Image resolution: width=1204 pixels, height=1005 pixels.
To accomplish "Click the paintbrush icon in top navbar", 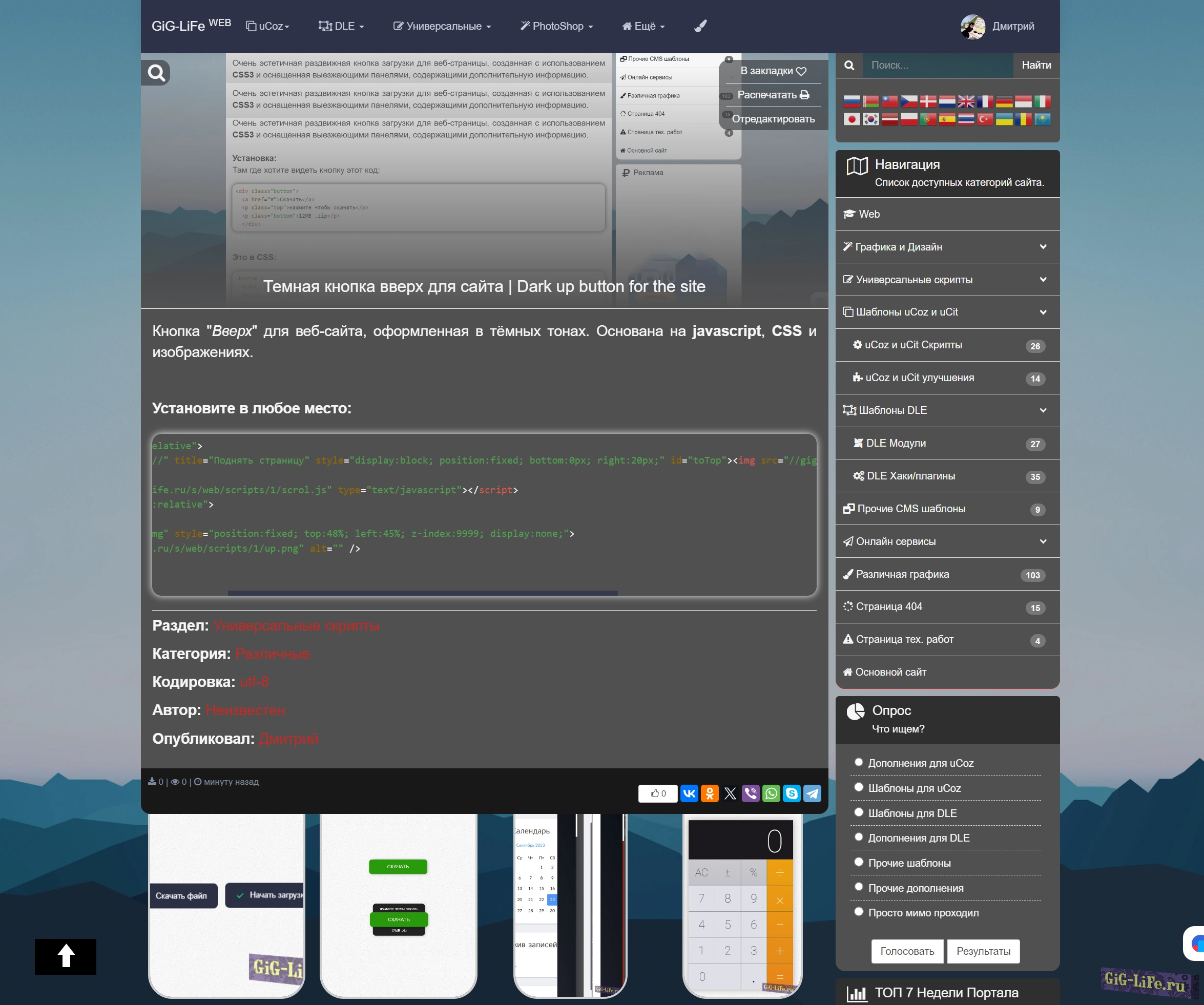I will tap(700, 26).
